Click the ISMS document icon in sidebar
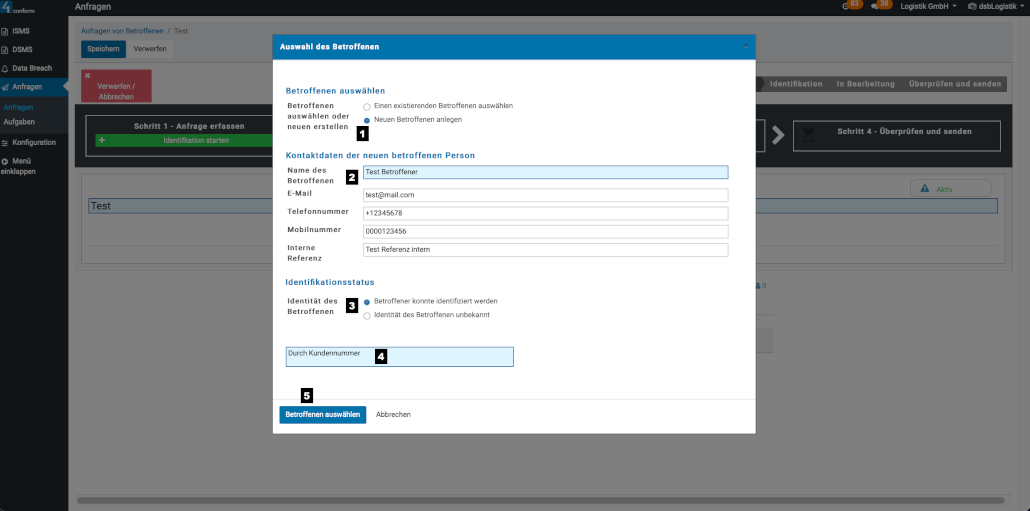1030x511 pixels. click(x=5, y=31)
